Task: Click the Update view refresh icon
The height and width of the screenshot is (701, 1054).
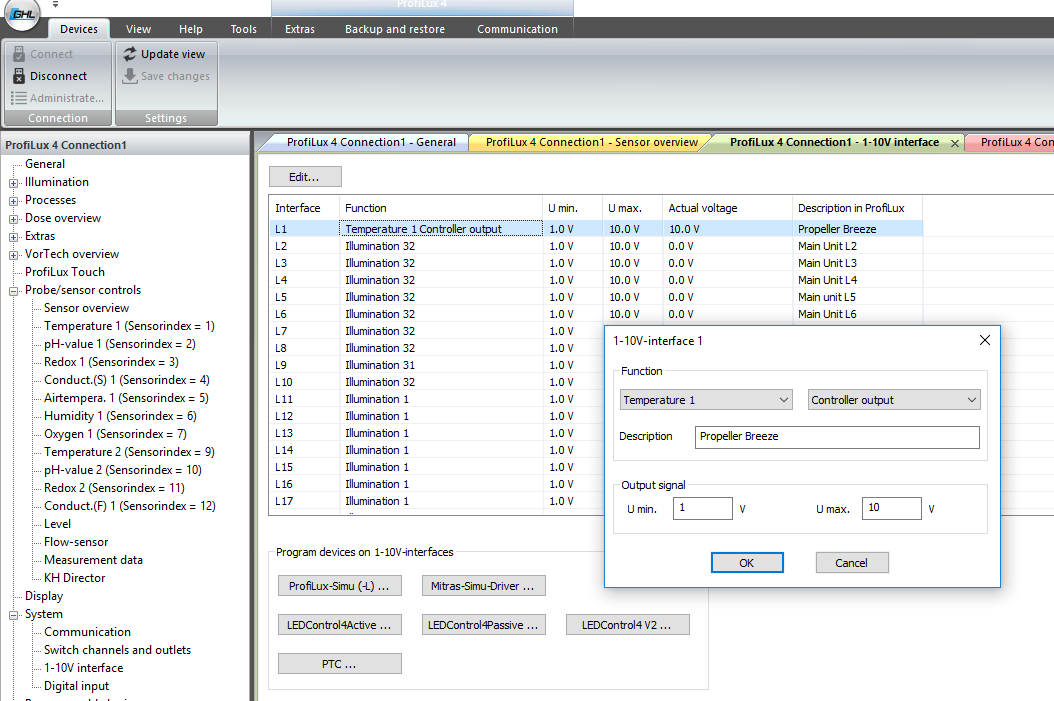Action: 130,54
